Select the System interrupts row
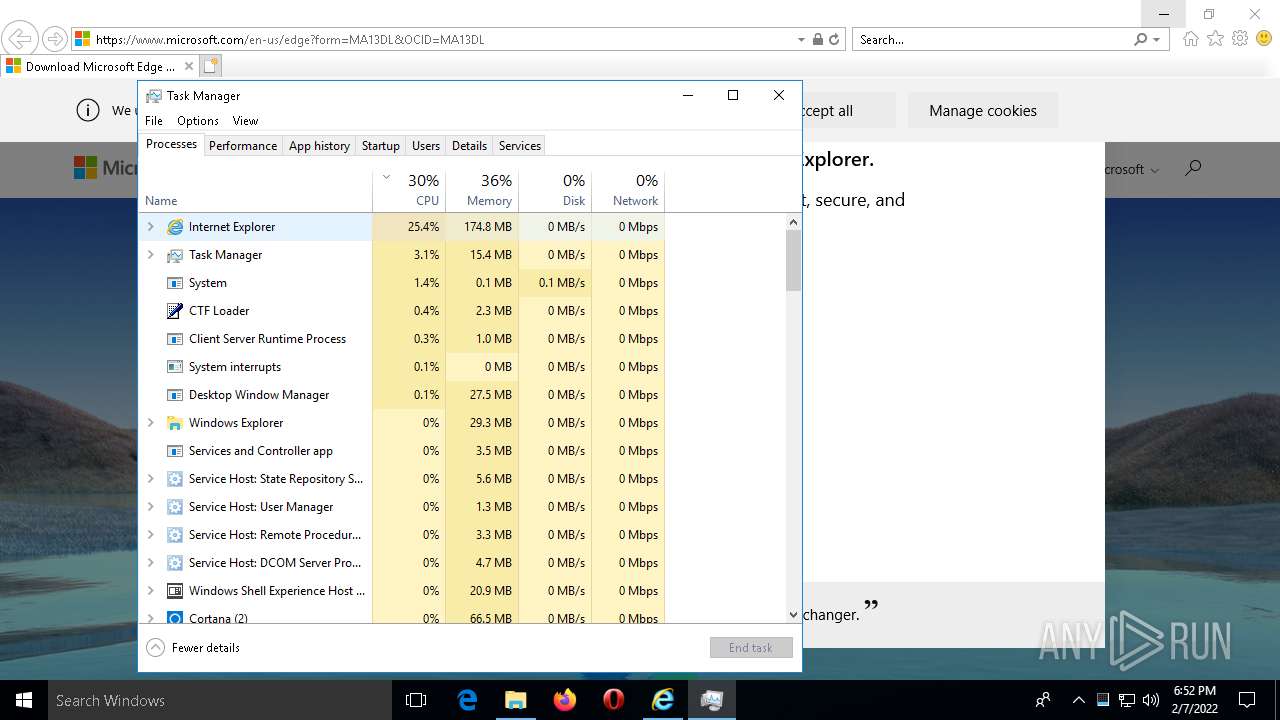This screenshot has width=1280, height=720. (401, 367)
